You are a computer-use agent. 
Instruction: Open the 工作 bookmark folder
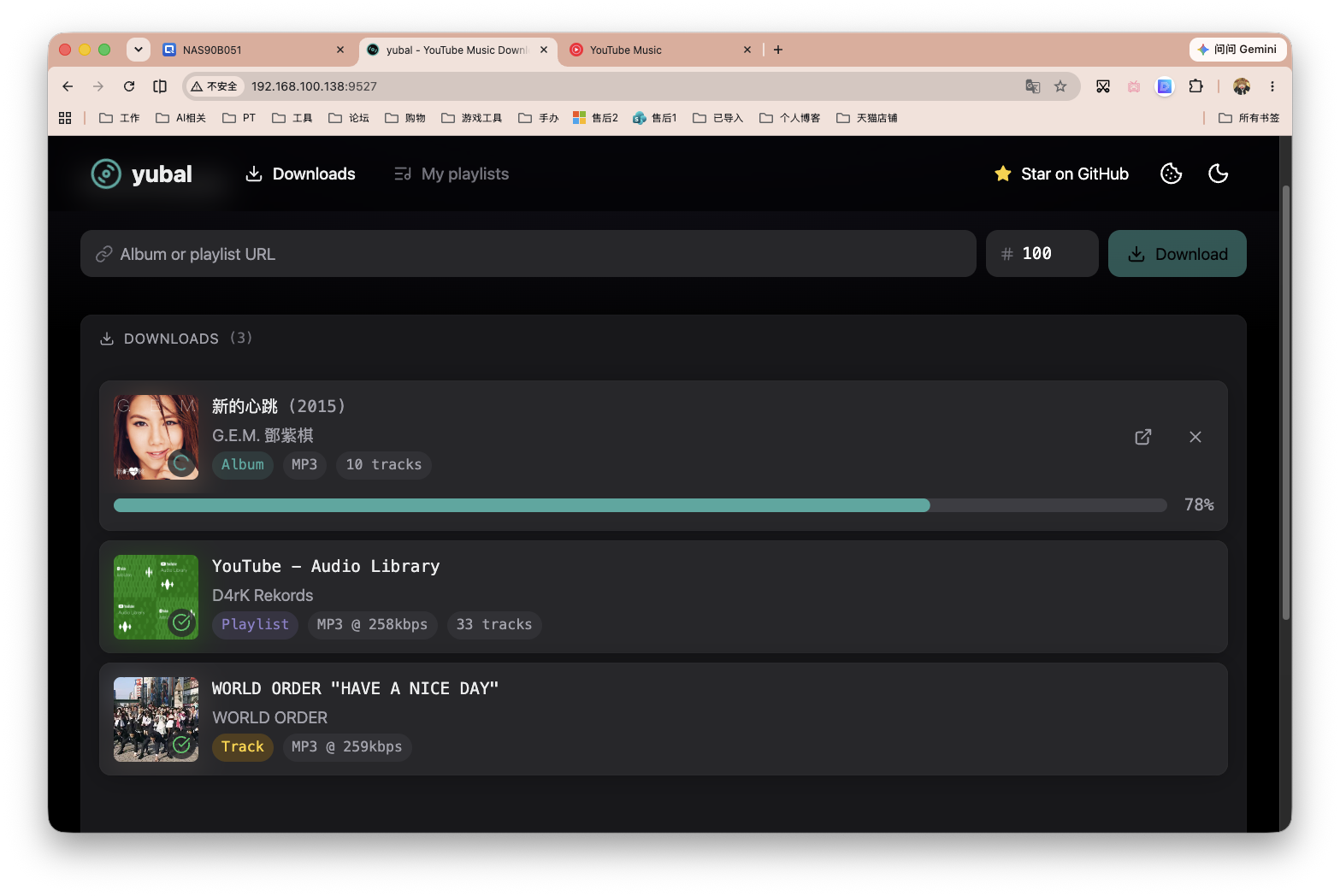pyautogui.click(x=120, y=118)
